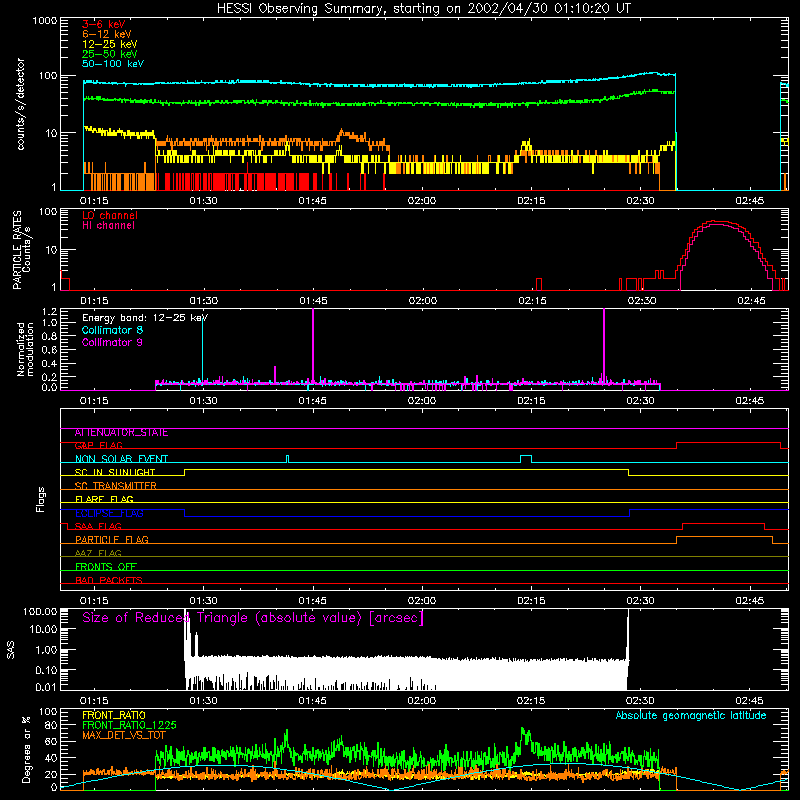
Task: Select the MAX_DET_VS_TOT legend label
Action: pyautogui.click(x=124, y=735)
